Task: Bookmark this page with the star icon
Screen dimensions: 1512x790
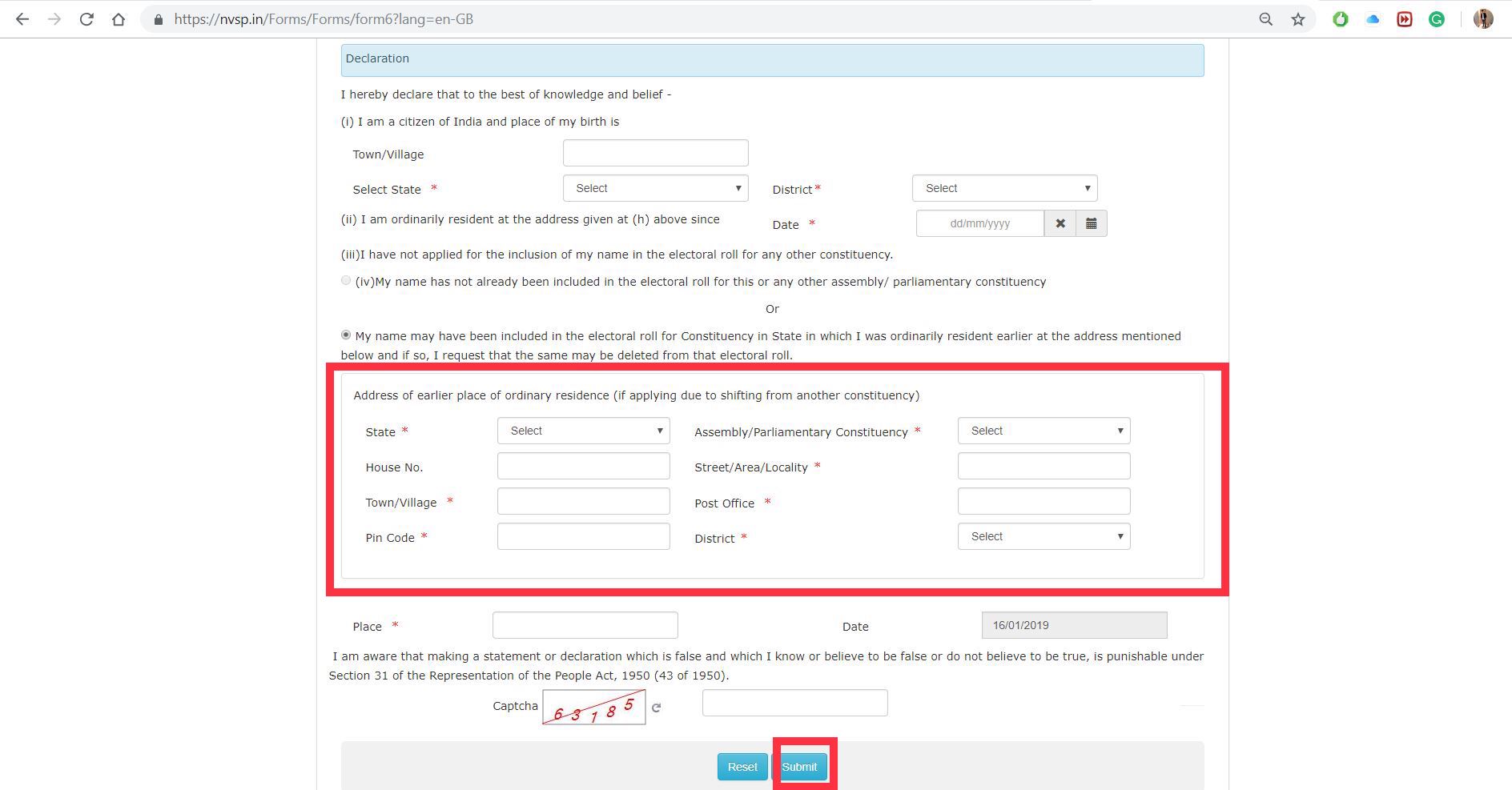Action: [1298, 19]
